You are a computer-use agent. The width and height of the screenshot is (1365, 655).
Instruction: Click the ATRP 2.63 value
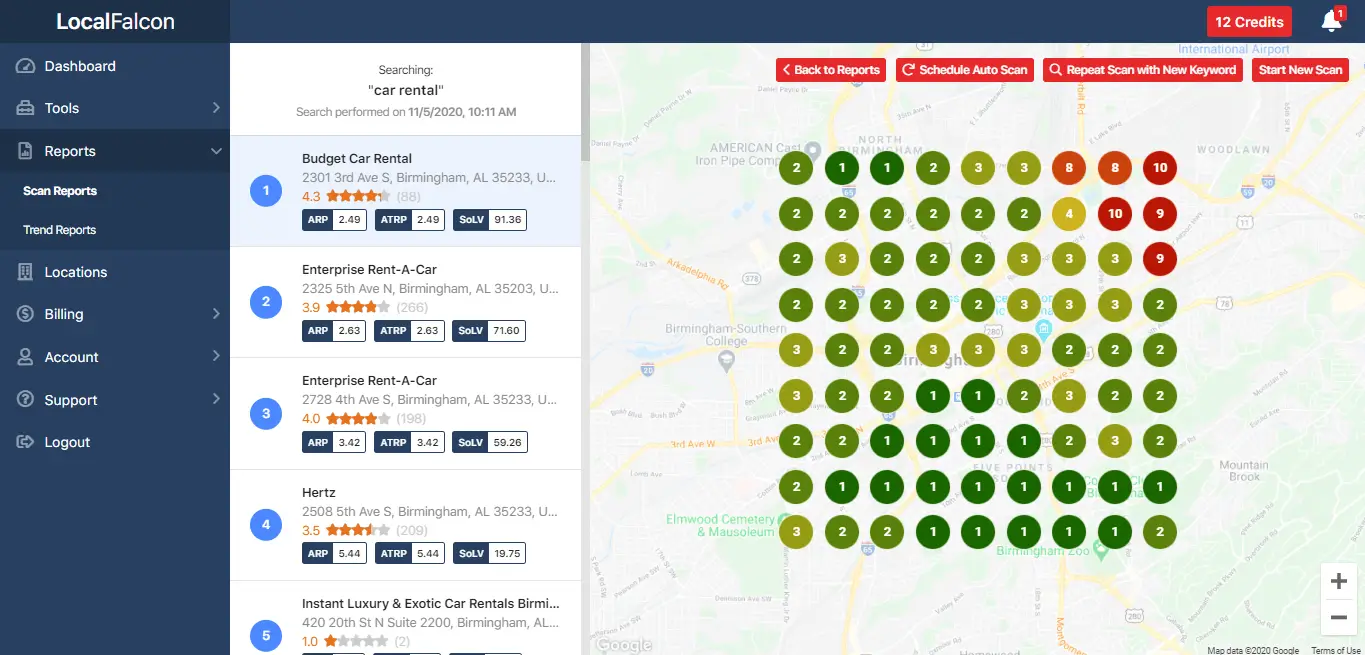[x=427, y=331]
